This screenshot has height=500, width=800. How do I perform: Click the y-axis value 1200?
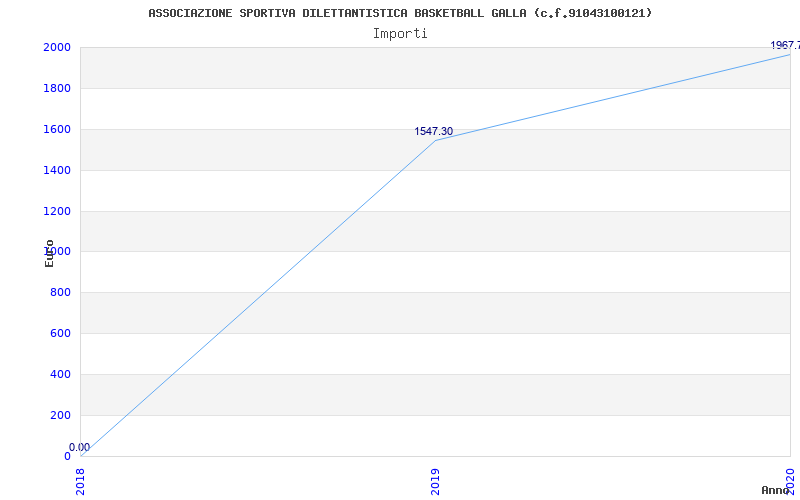(x=57, y=211)
